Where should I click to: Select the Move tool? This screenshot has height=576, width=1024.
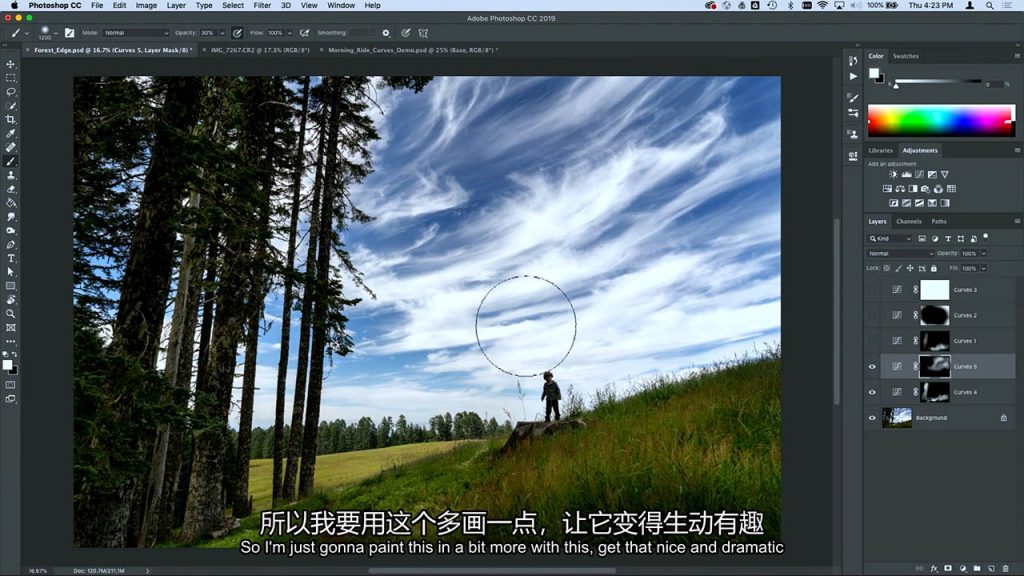click(10, 64)
